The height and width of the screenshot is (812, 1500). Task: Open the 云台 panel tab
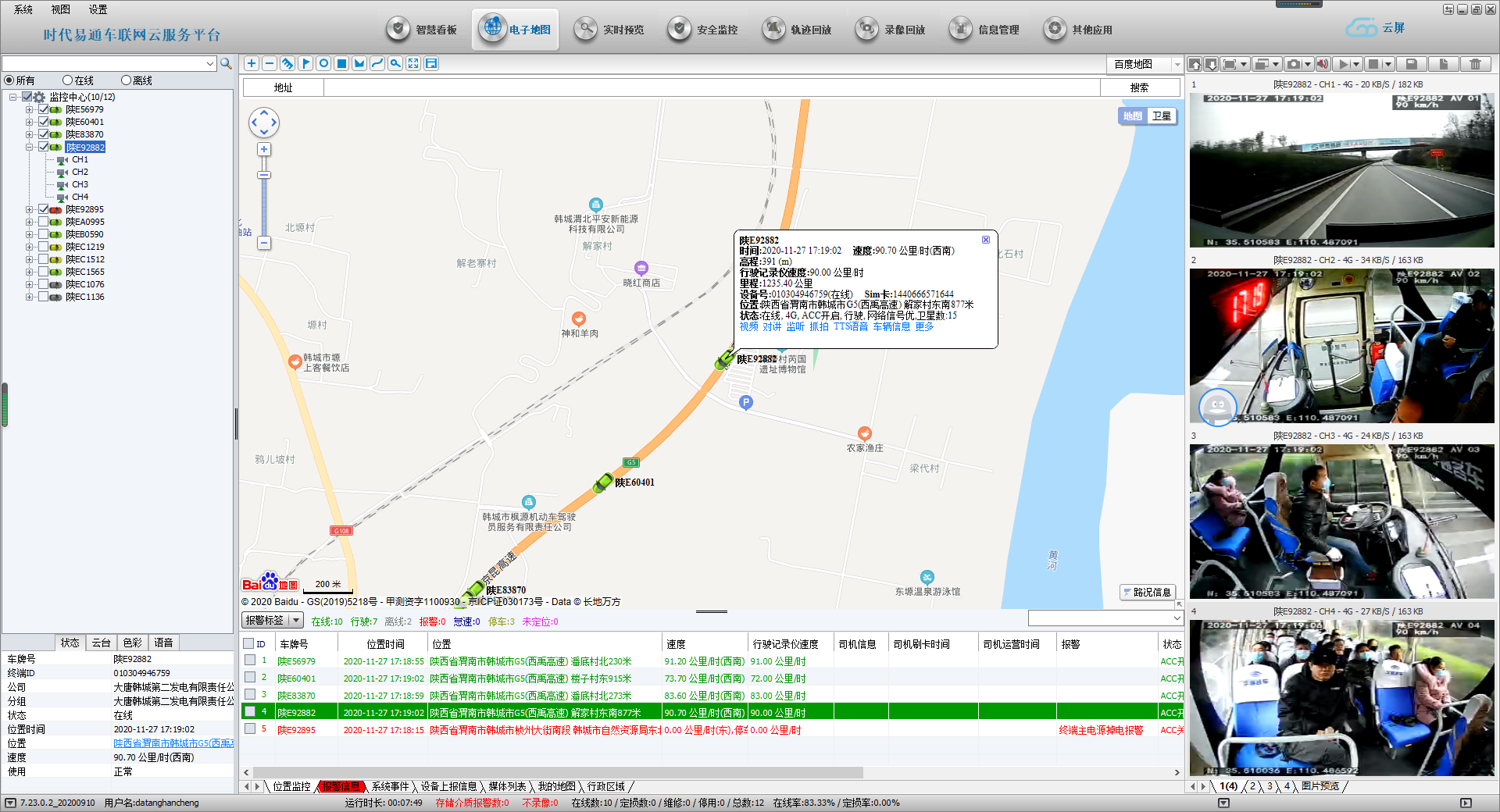[x=102, y=643]
